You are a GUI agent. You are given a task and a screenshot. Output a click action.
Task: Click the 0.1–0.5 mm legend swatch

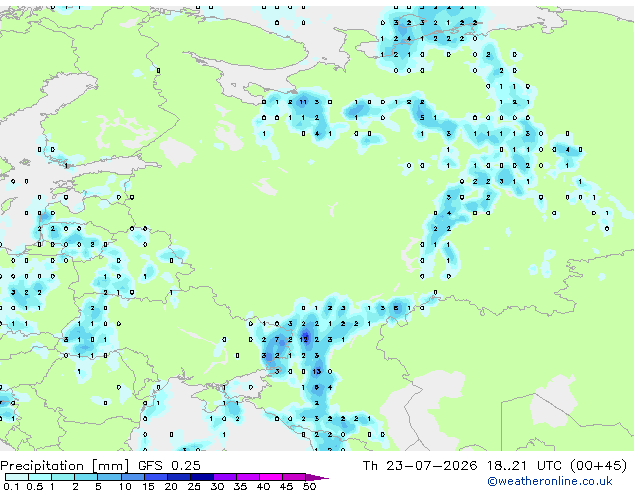click(17, 477)
